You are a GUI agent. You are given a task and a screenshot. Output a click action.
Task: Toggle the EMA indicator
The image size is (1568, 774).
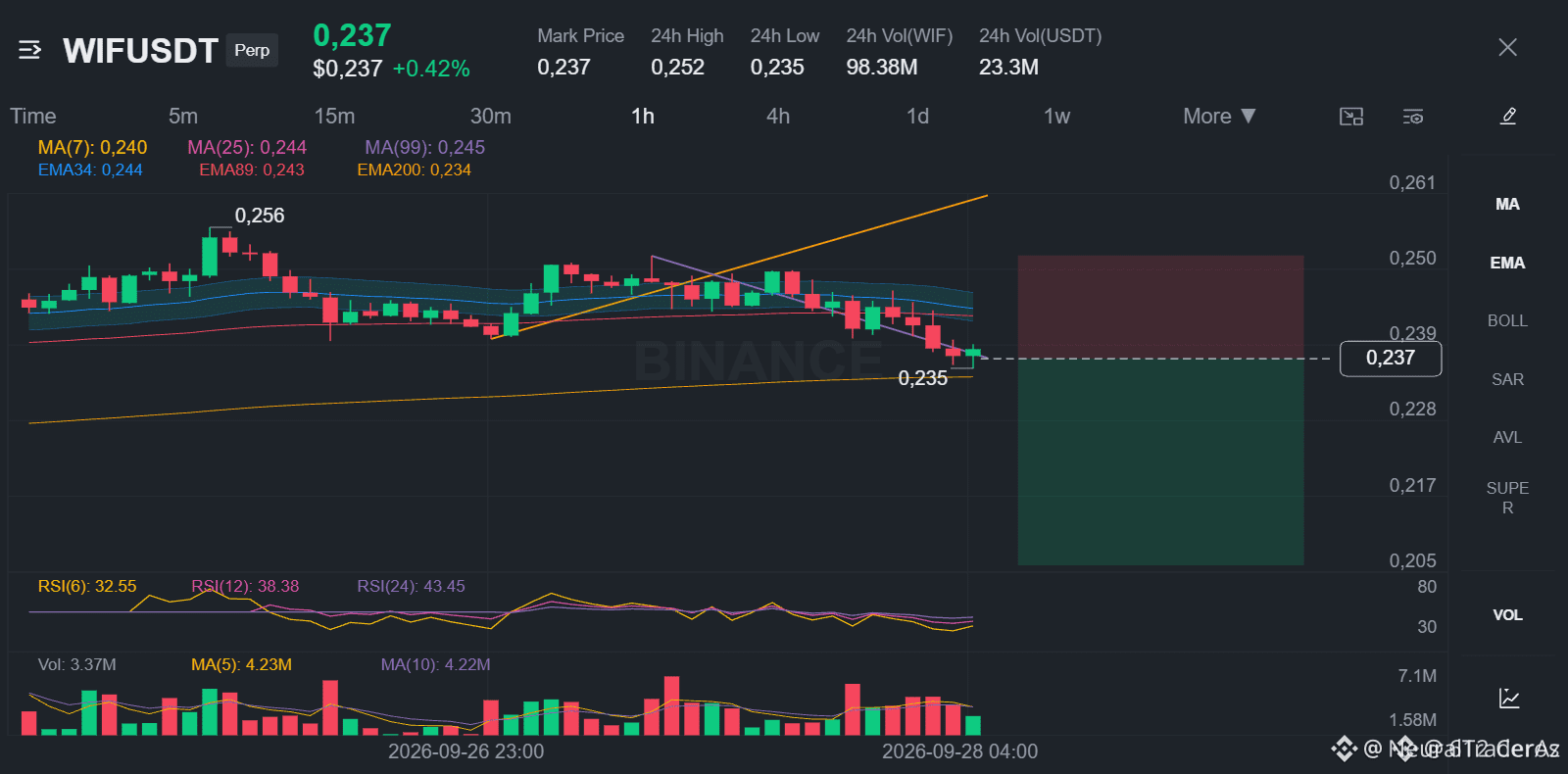click(1507, 263)
